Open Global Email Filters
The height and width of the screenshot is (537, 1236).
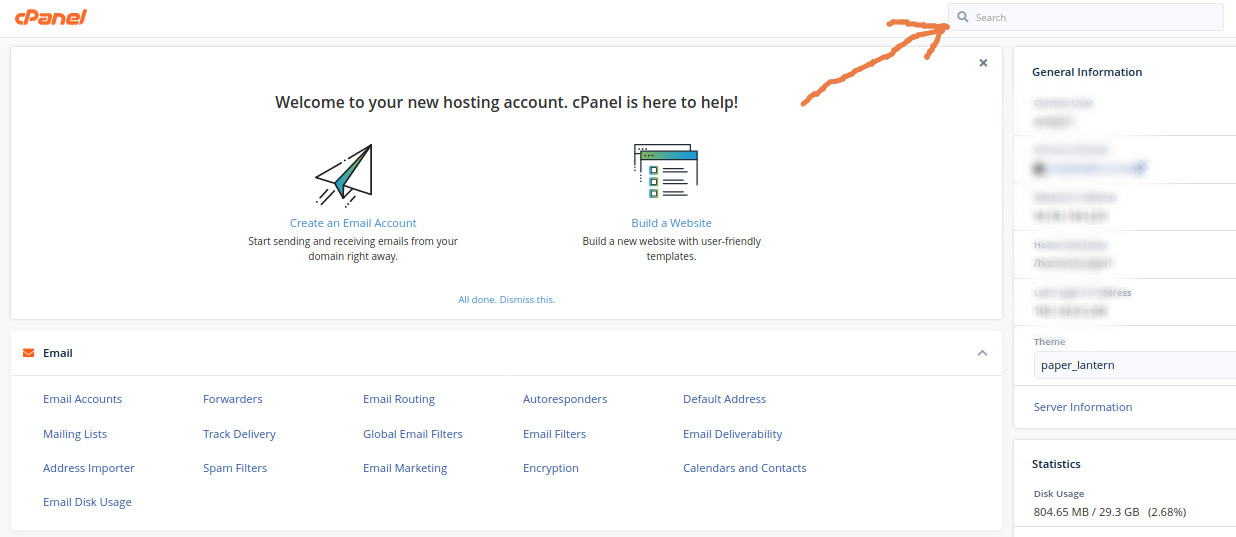(x=413, y=434)
